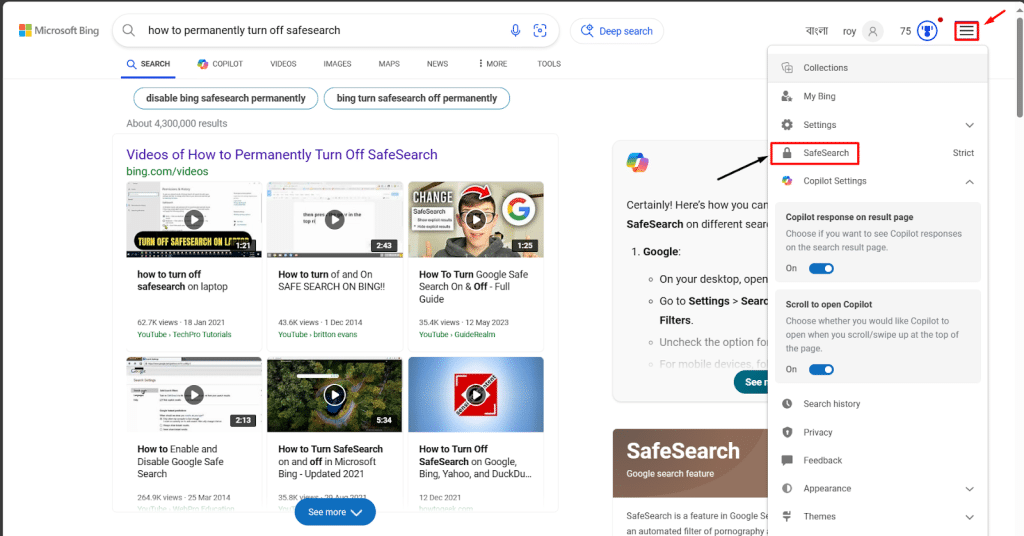Switch to the Images tab
This screenshot has width=1024, height=536.
click(337, 64)
